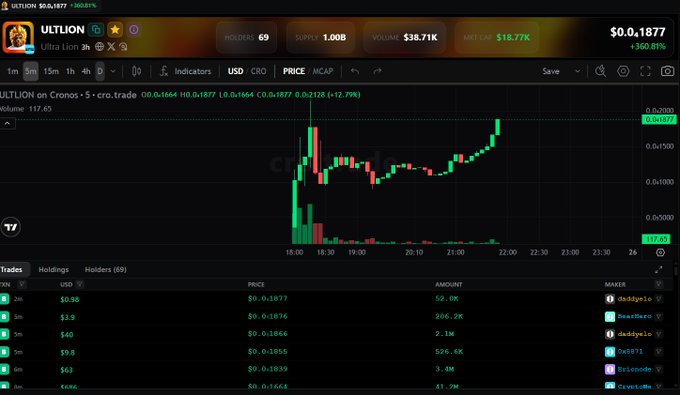
Task: Select the 1m timeframe
Action: (x=13, y=71)
